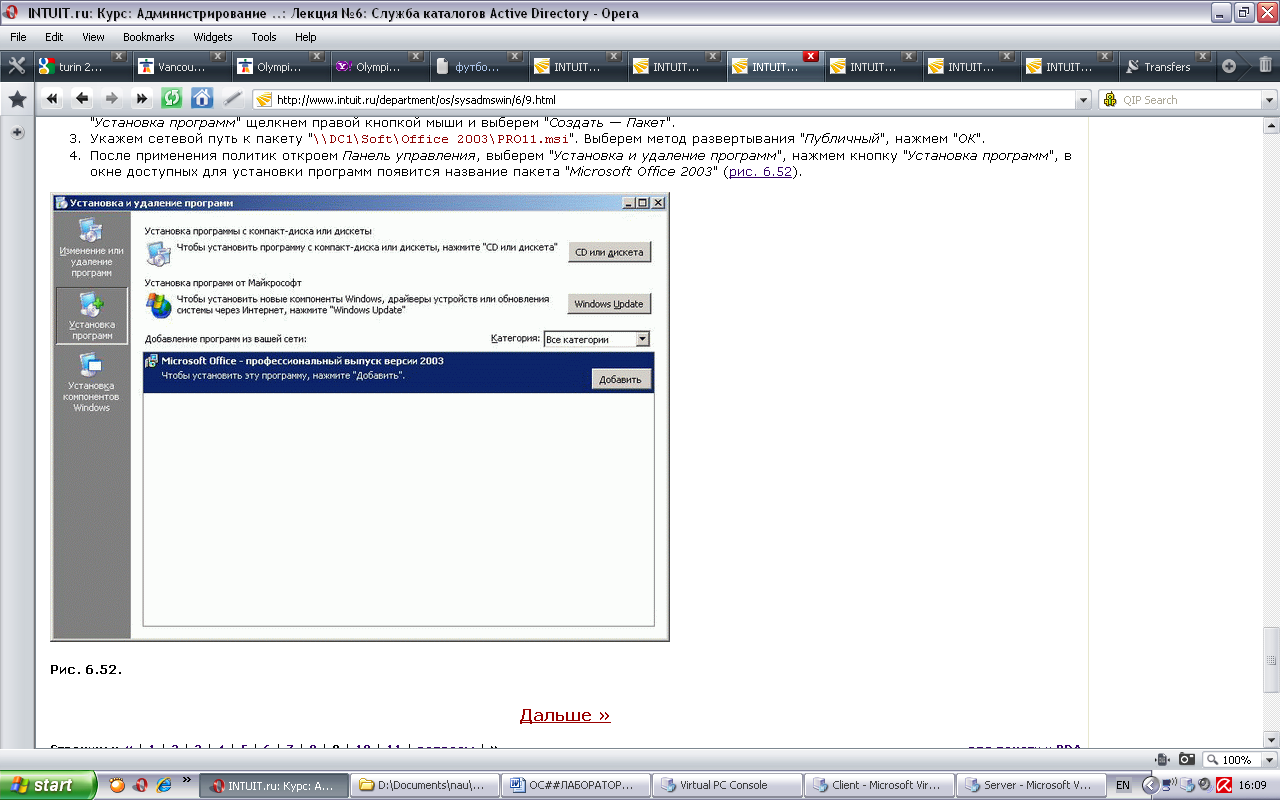
Task: Open the Edit menu
Action: point(54,37)
